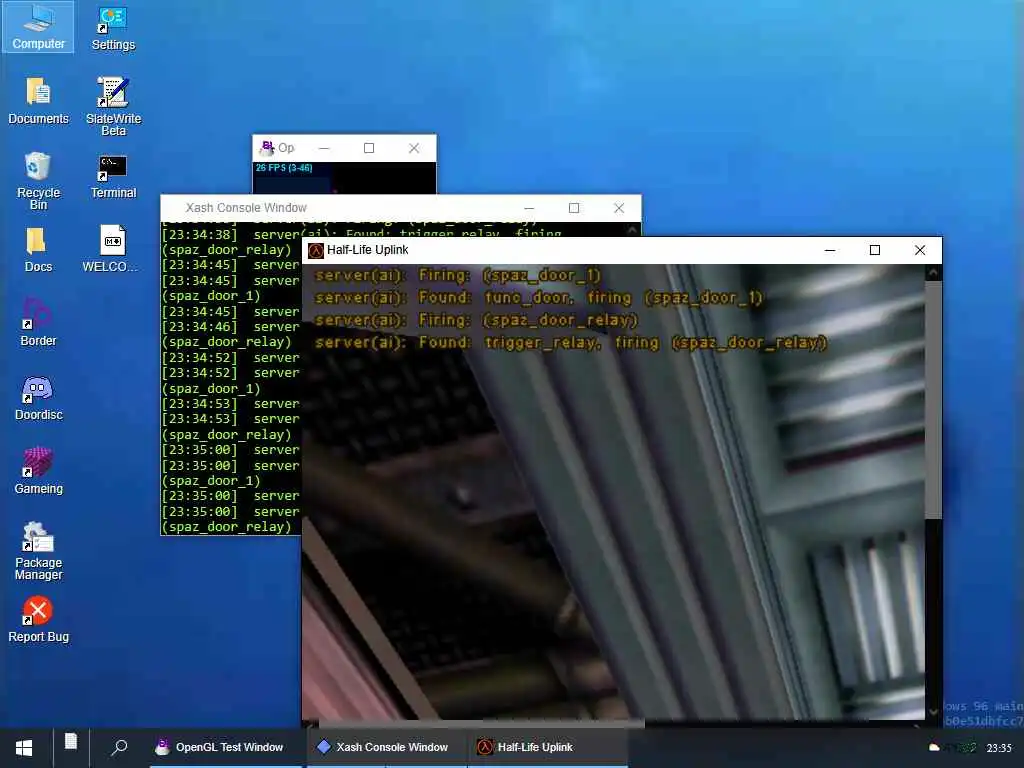The image size is (1024, 768).
Task: Open the WELCO... markdown file icon
Action: pos(111,248)
